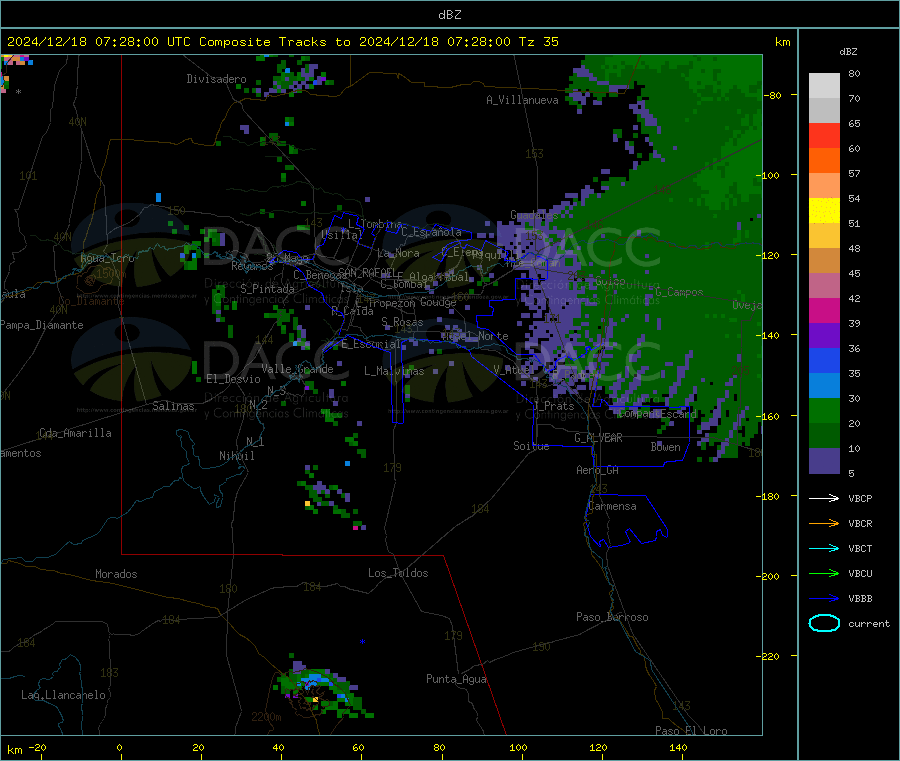This screenshot has width=900, height=761.
Task: Click the L_Malvinas map label
Action: coord(394,371)
